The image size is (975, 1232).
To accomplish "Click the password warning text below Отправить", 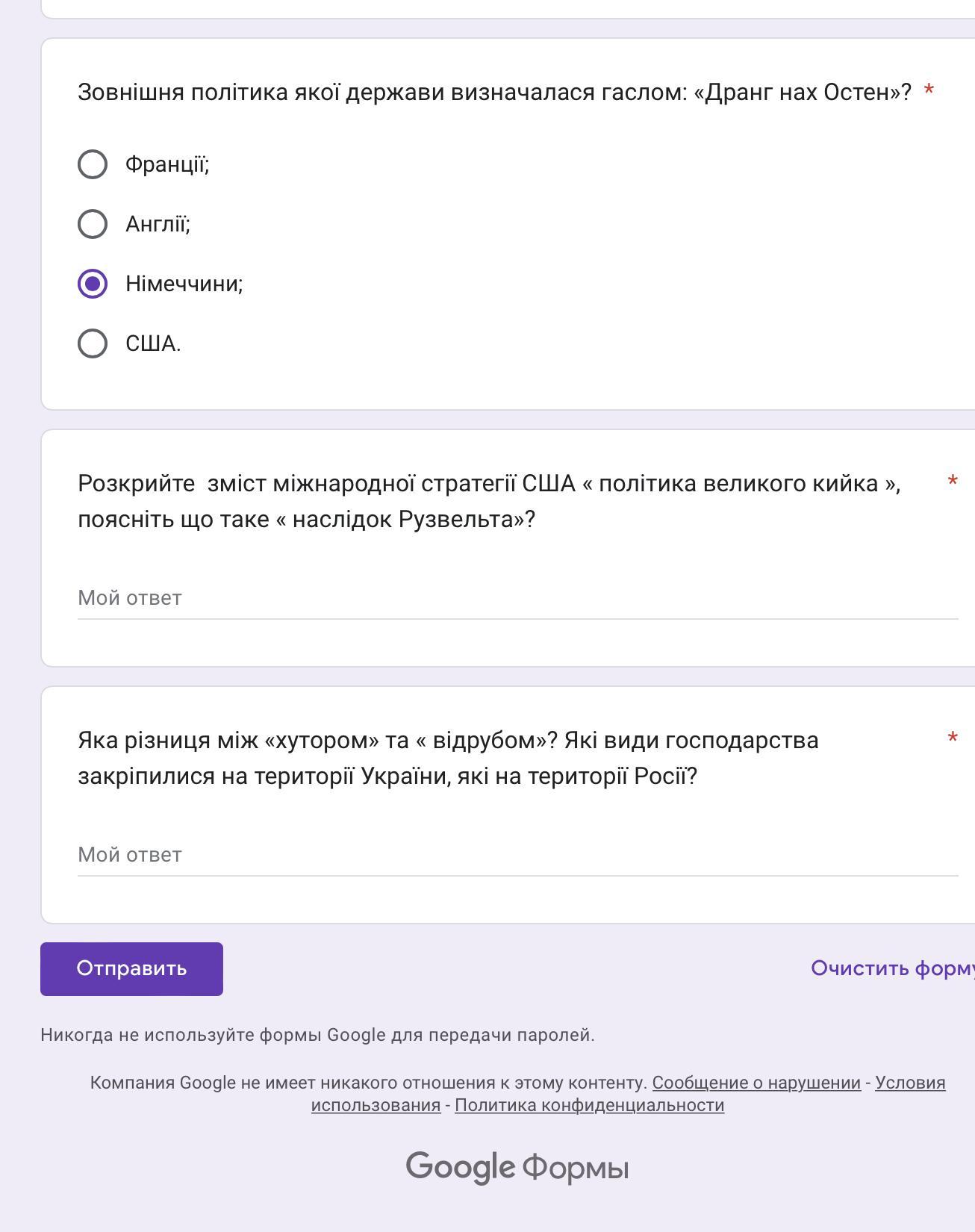I will click(x=317, y=1035).
